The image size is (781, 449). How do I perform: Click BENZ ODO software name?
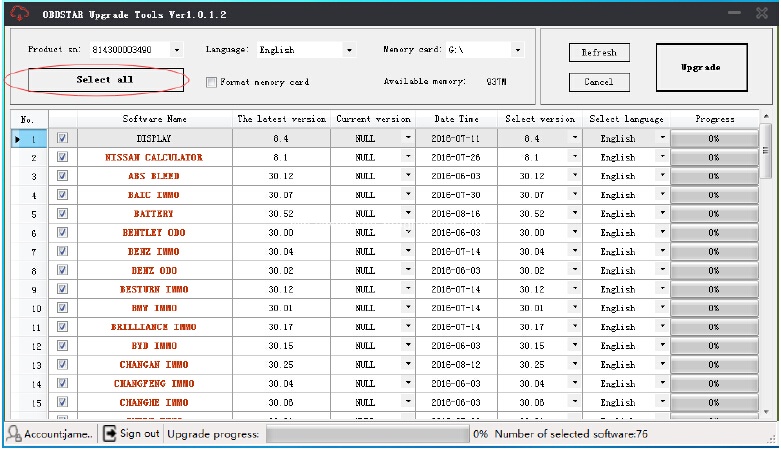click(x=154, y=271)
